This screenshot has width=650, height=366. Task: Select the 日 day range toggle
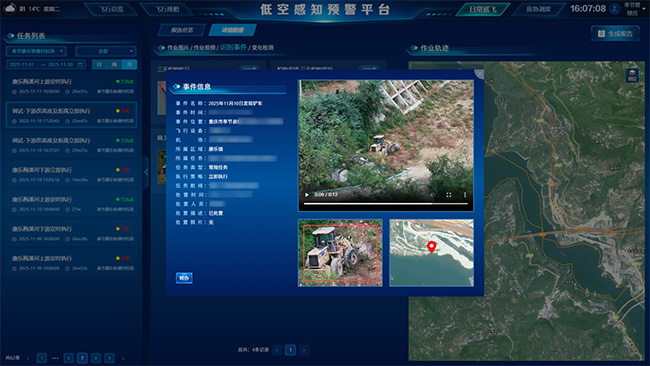pyautogui.click(x=99, y=65)
